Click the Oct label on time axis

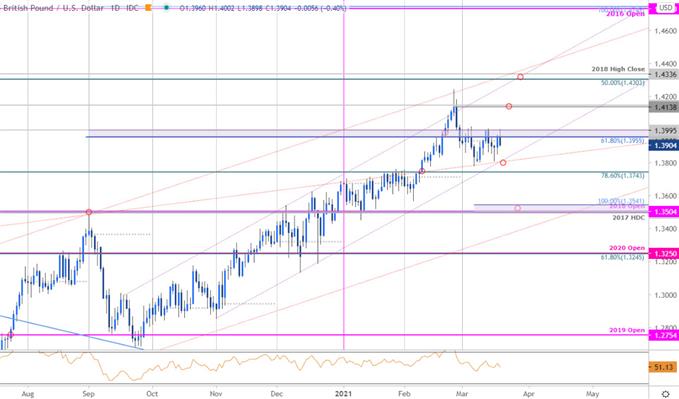[152, 394]
